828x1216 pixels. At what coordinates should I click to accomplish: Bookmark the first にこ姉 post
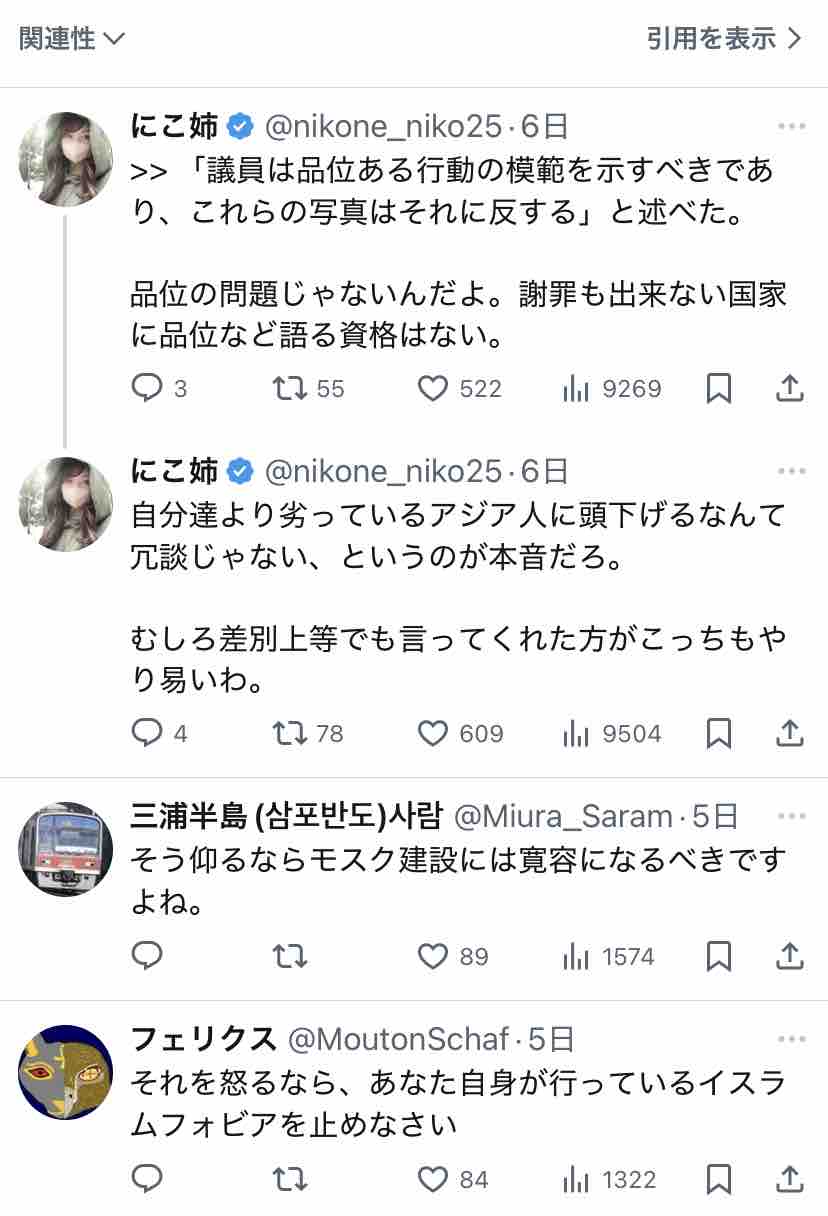[718, 388]
